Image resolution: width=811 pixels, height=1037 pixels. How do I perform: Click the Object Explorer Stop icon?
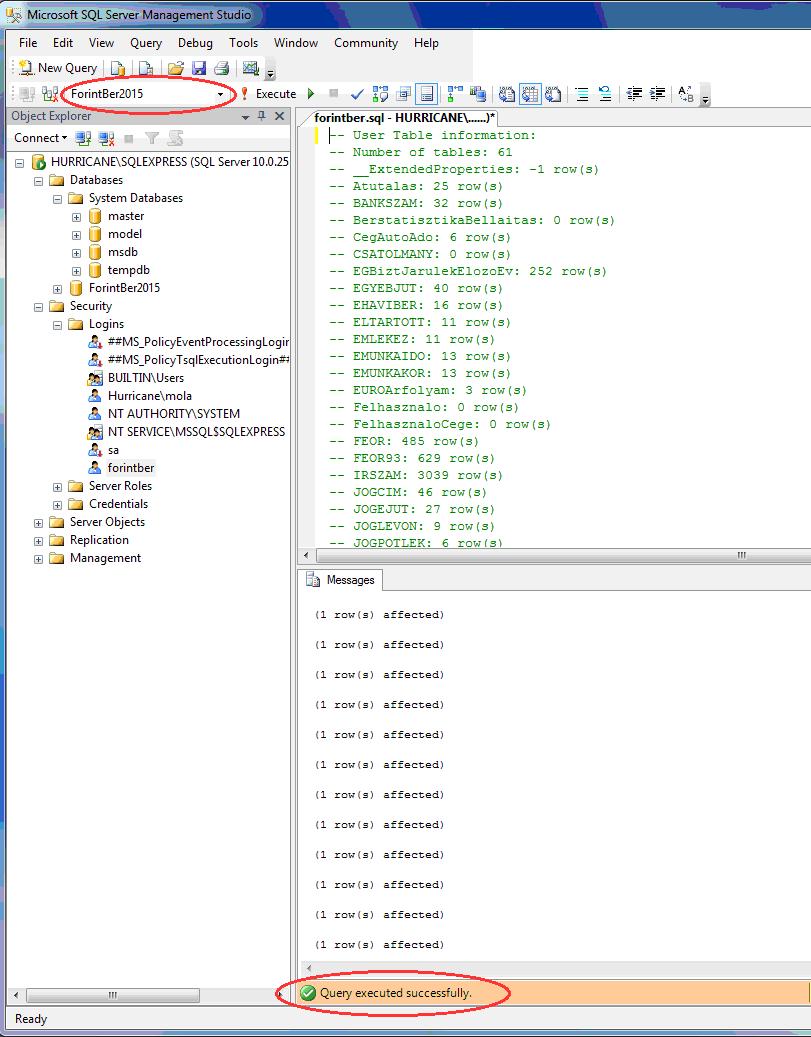129,138
